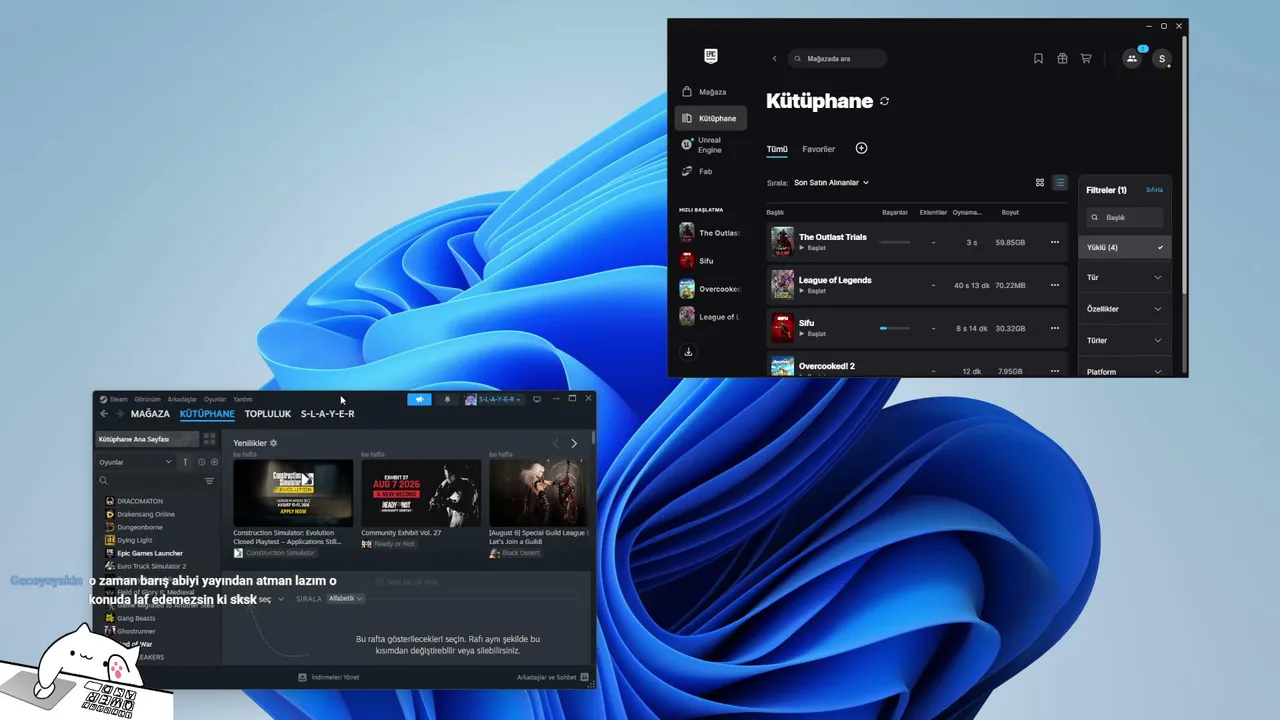Viewport: 1280px width, 720px height.
Task: Click Epic store search field Mağazada ara
Action: 837,59
